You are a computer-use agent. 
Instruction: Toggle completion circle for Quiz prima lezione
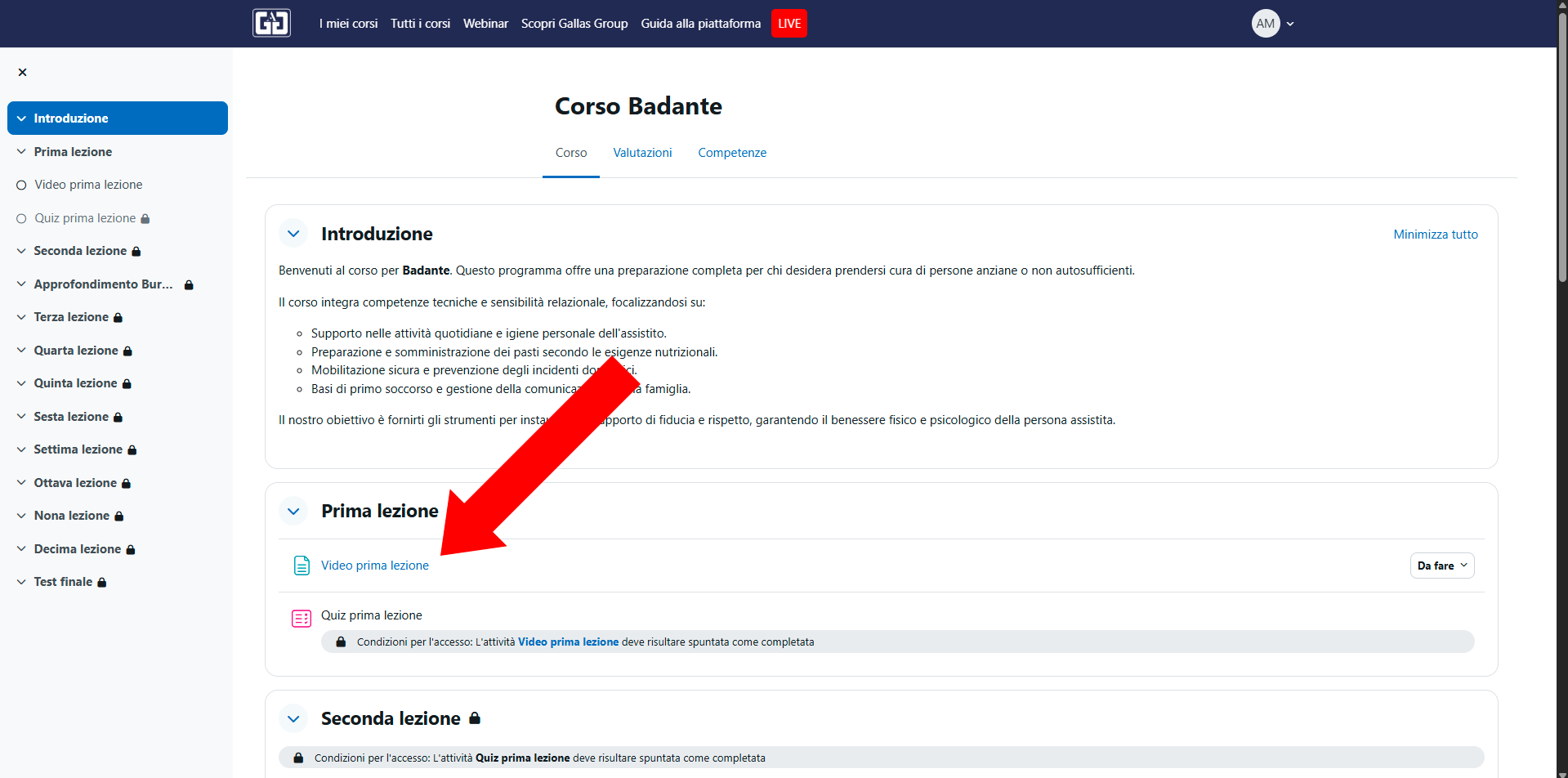click(21, 218)
